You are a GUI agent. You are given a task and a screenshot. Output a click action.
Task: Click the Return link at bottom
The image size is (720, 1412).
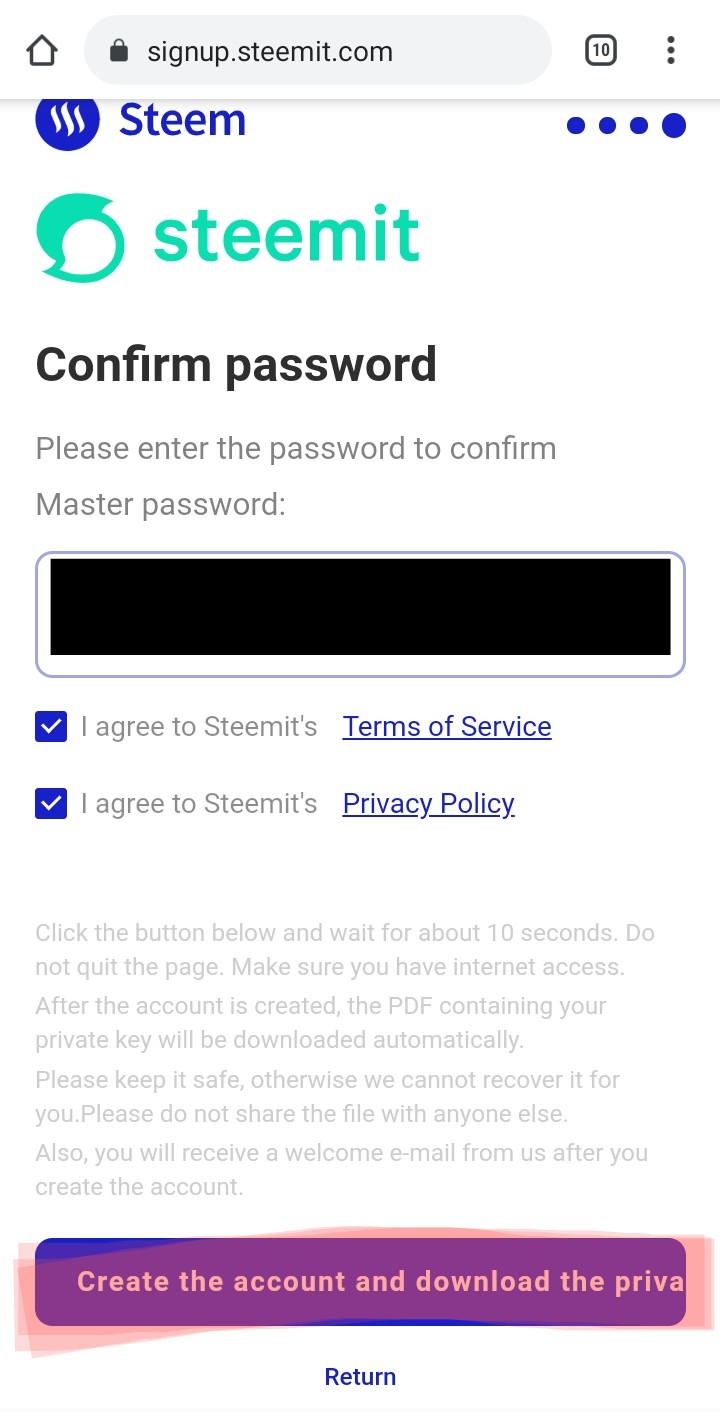360,1377
